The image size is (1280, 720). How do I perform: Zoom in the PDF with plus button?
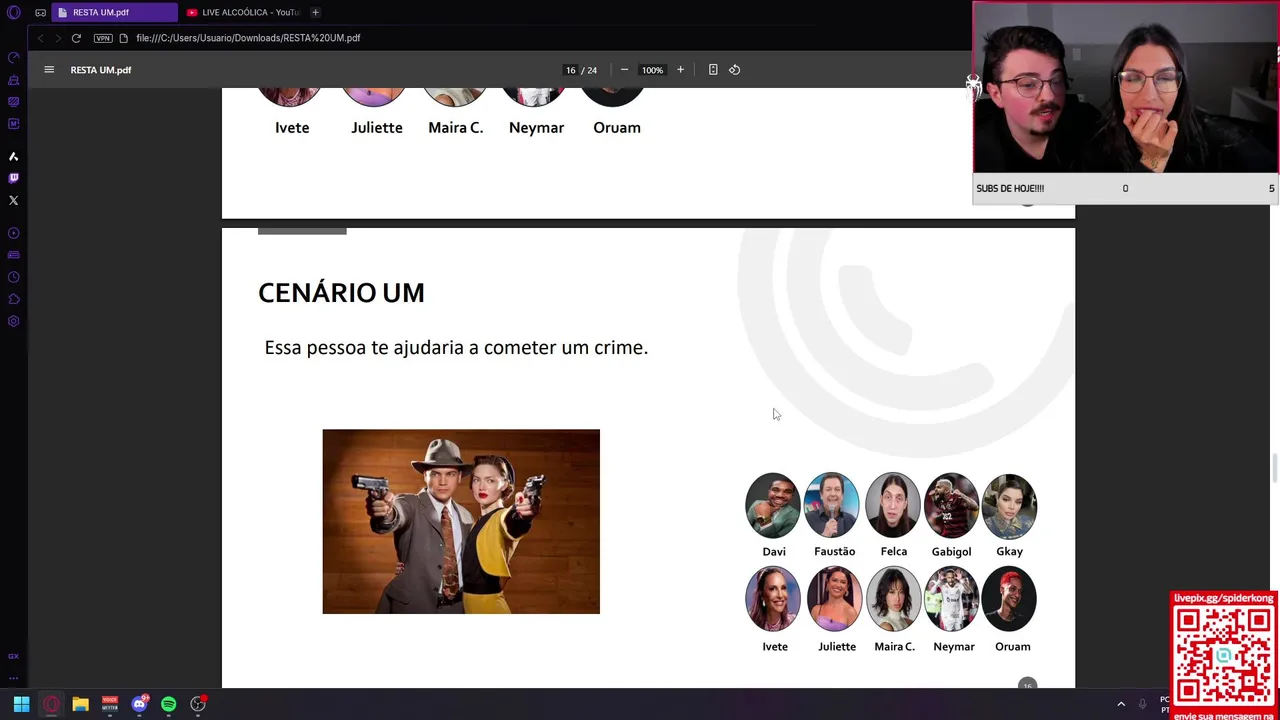[x=680, y=70]
